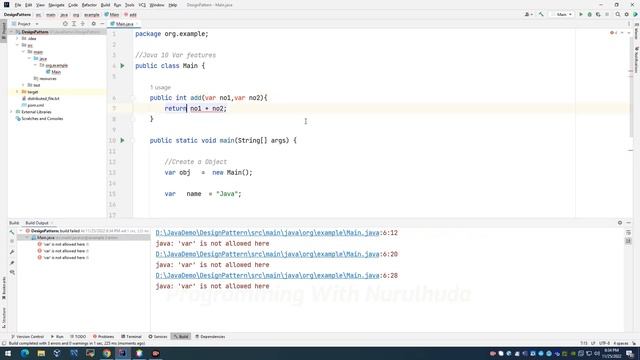Collapse all in Project panel toolbar
This screenshot has height=360, width=640.
[x=83, y=24]
